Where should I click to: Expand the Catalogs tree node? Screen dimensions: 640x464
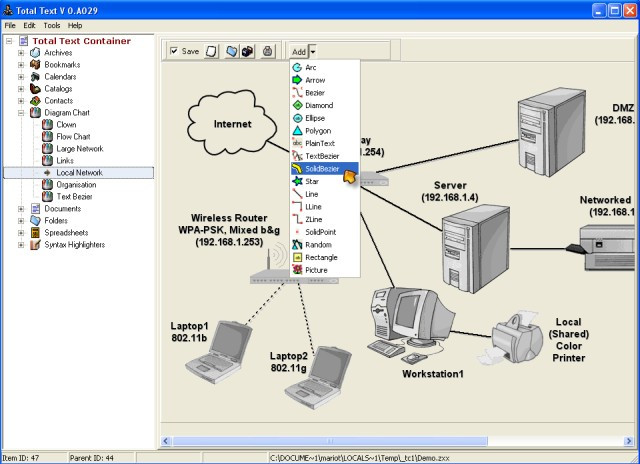coord(21,89)
